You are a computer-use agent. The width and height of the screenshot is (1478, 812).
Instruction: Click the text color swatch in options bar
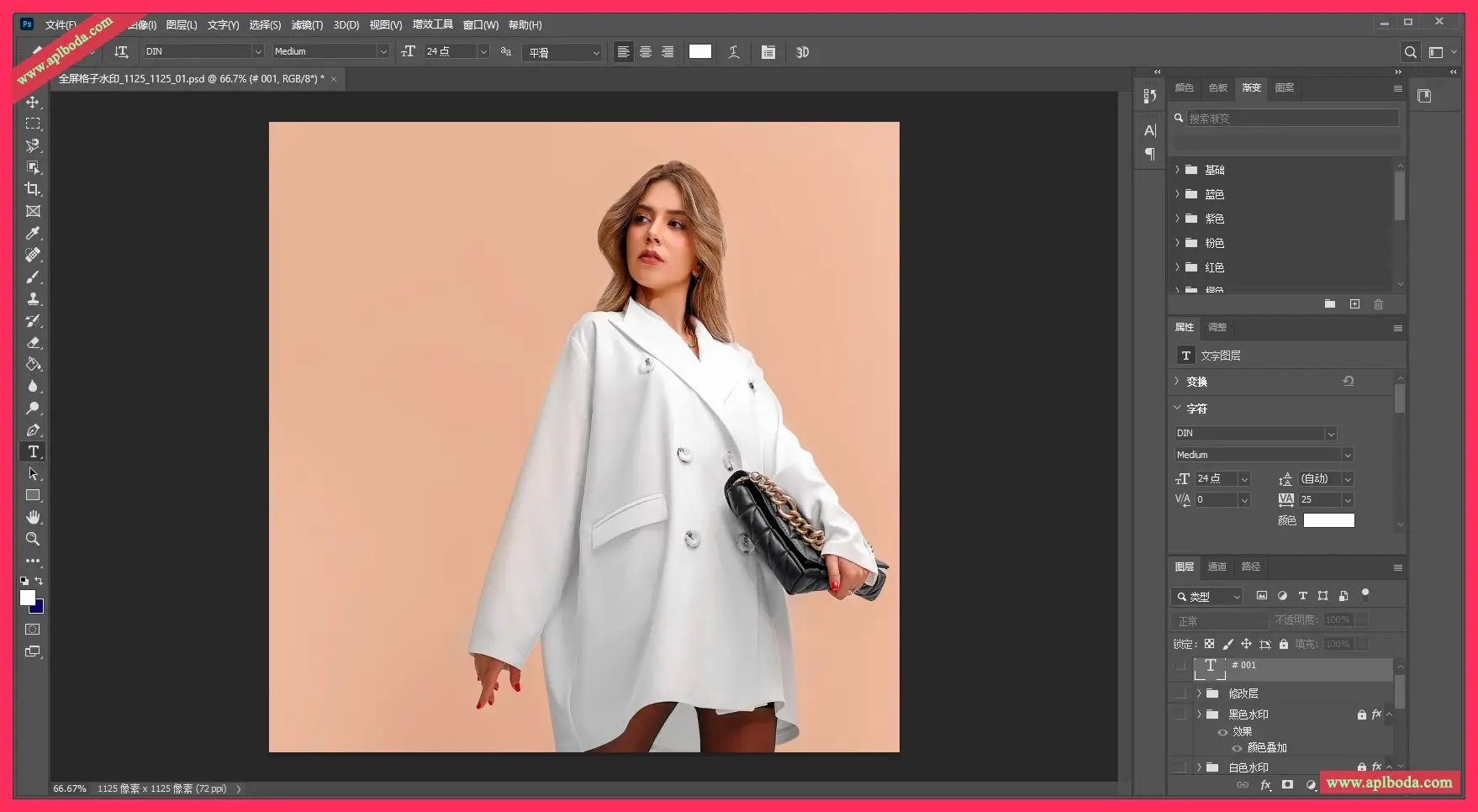[x=699, y=52]
